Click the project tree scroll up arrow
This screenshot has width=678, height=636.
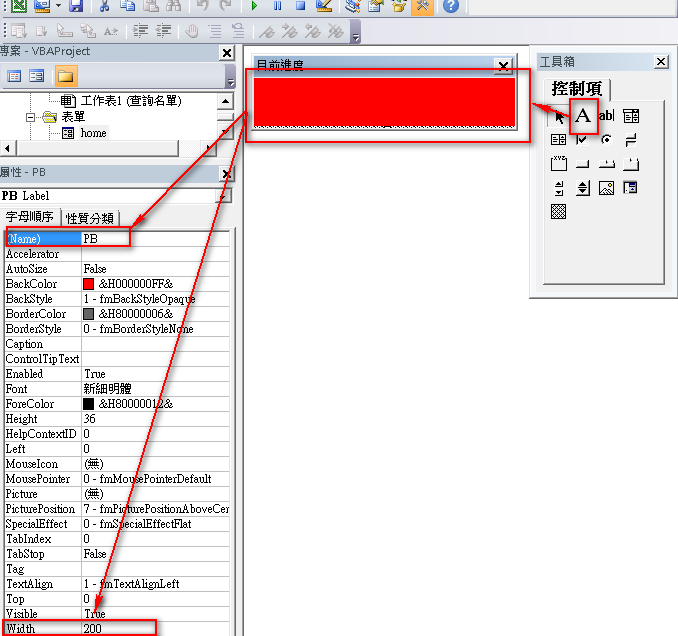(x=225, y=102)
